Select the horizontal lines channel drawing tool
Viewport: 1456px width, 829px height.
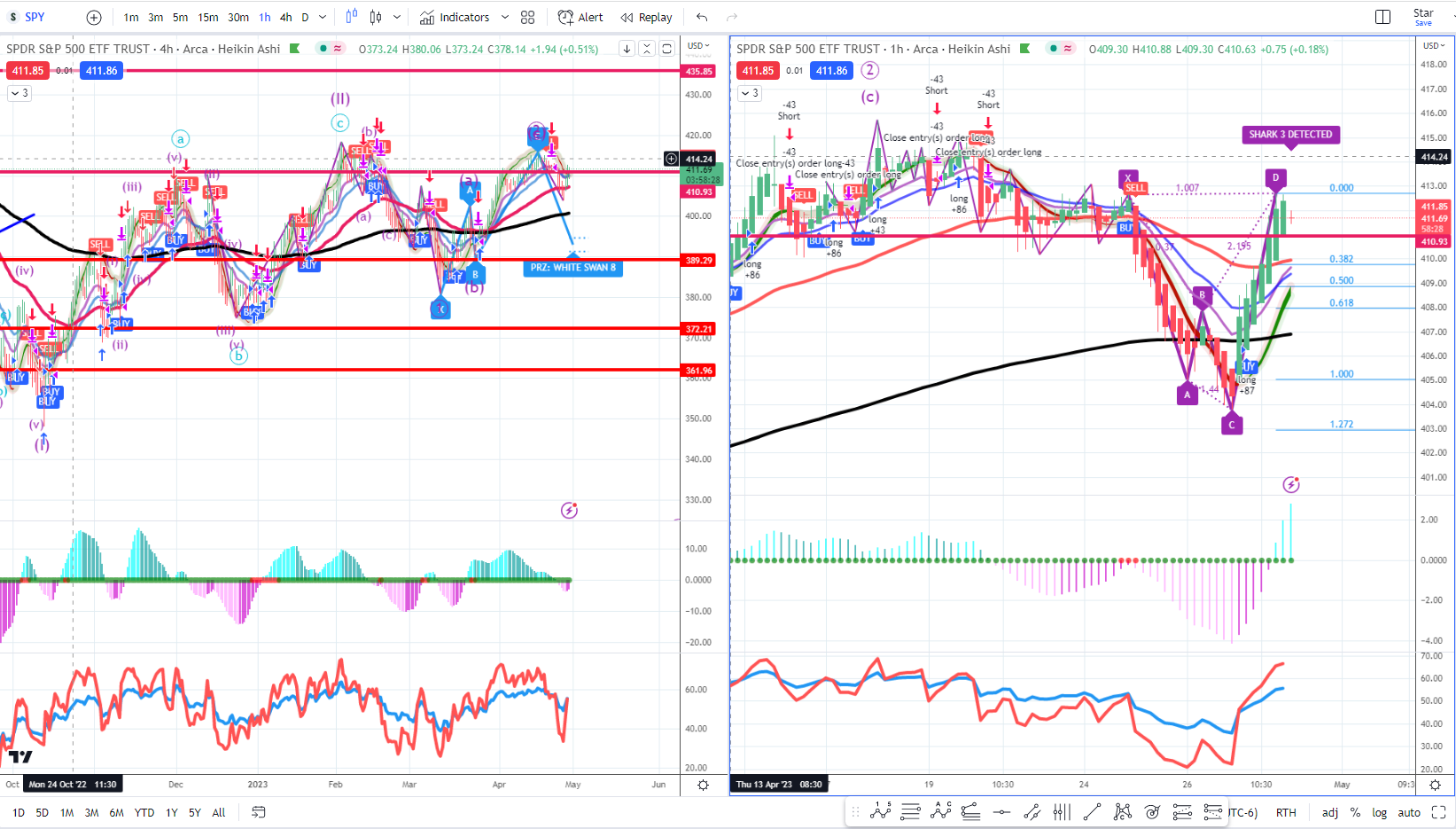pyautogui.click(x=910, y=811)
